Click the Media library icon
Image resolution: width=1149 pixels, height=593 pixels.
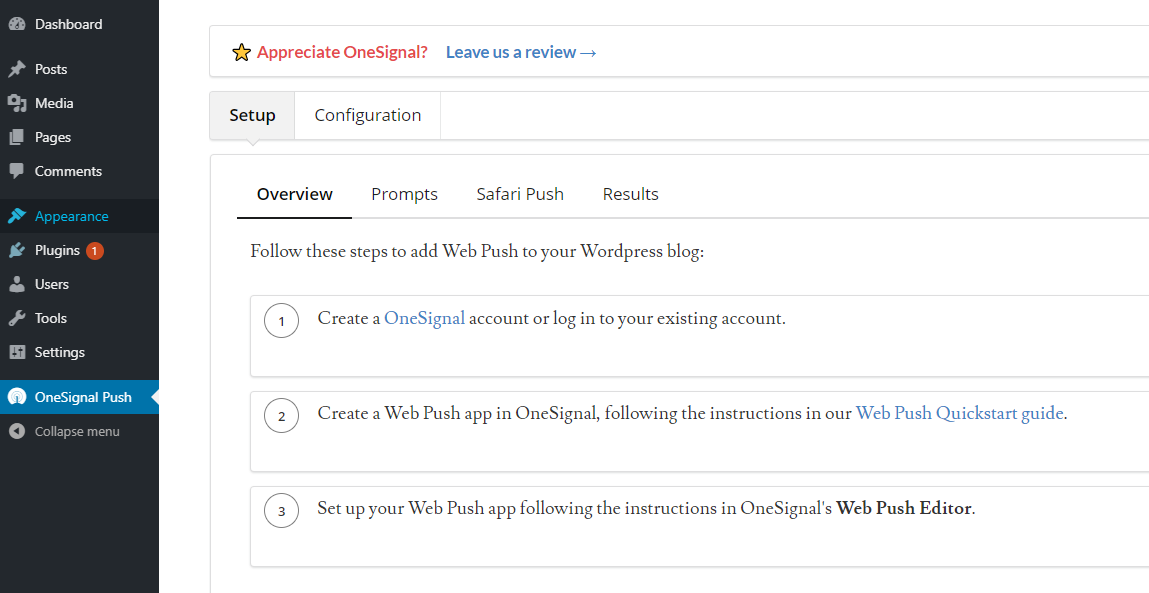pyautogui.click(x=17, y=103)
